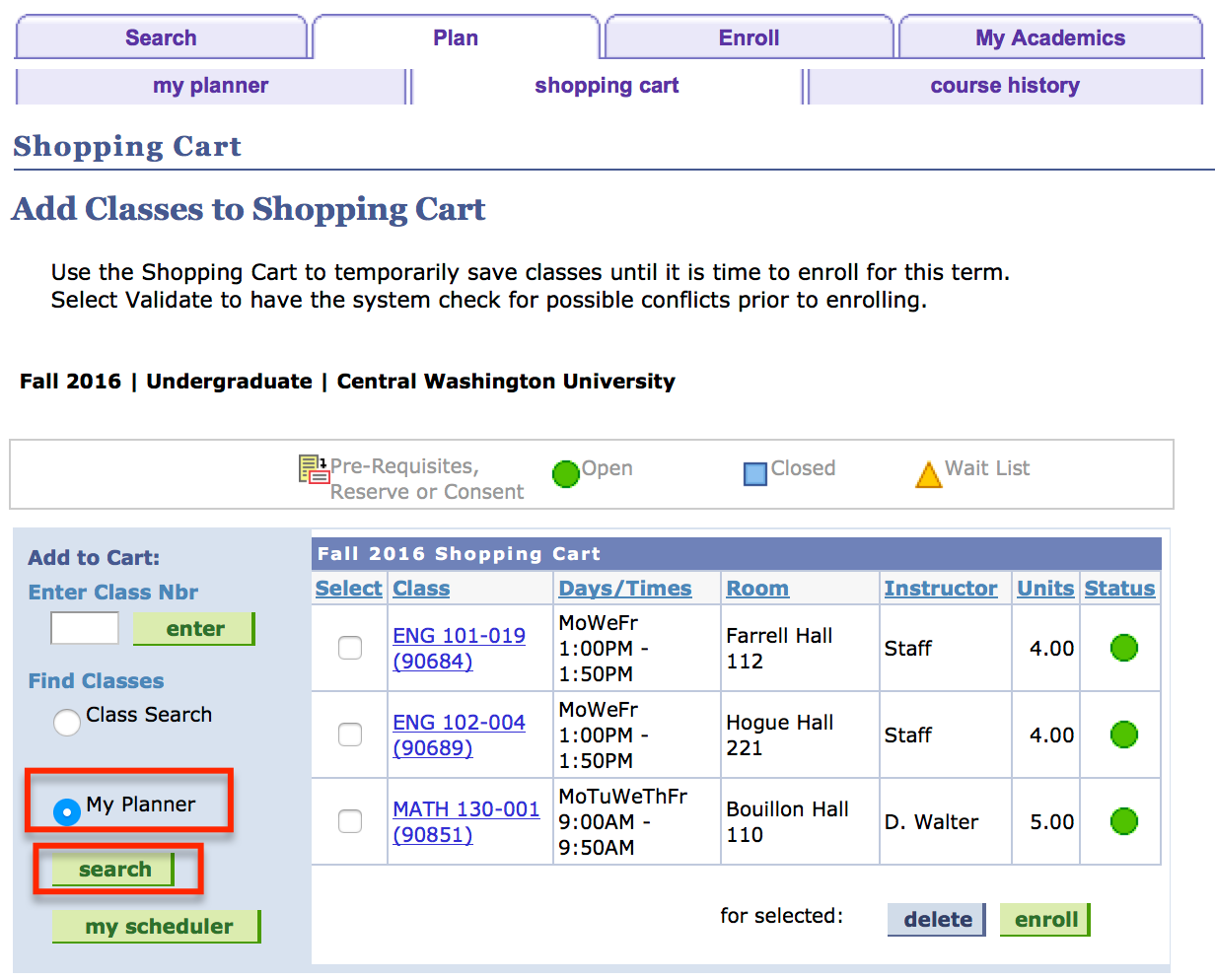This screenshot has width=1215, height=980.
Task: Click the Pre-Requisites legend icon
Action: tap(314, 469)
